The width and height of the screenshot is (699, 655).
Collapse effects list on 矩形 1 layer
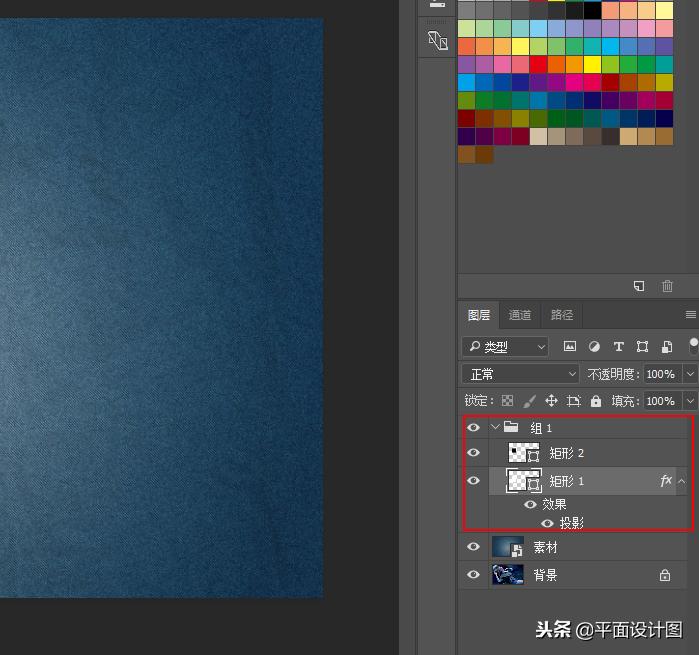tap(682, 481)
